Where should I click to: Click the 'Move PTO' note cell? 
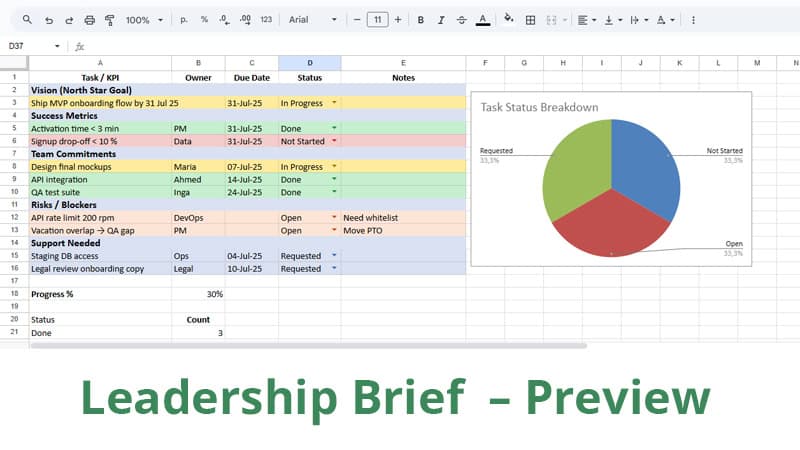click(403, 230)
